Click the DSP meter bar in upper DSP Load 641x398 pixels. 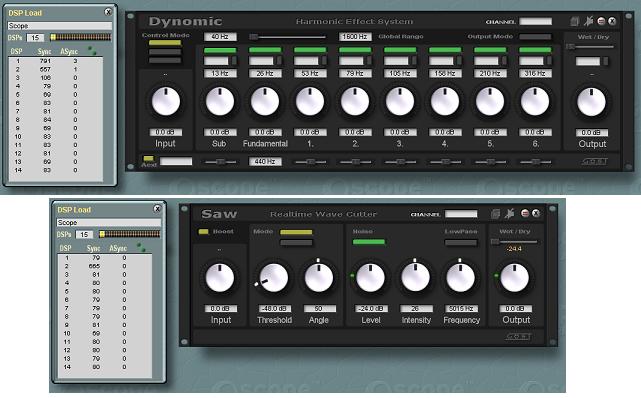click(x=81, y=38)
